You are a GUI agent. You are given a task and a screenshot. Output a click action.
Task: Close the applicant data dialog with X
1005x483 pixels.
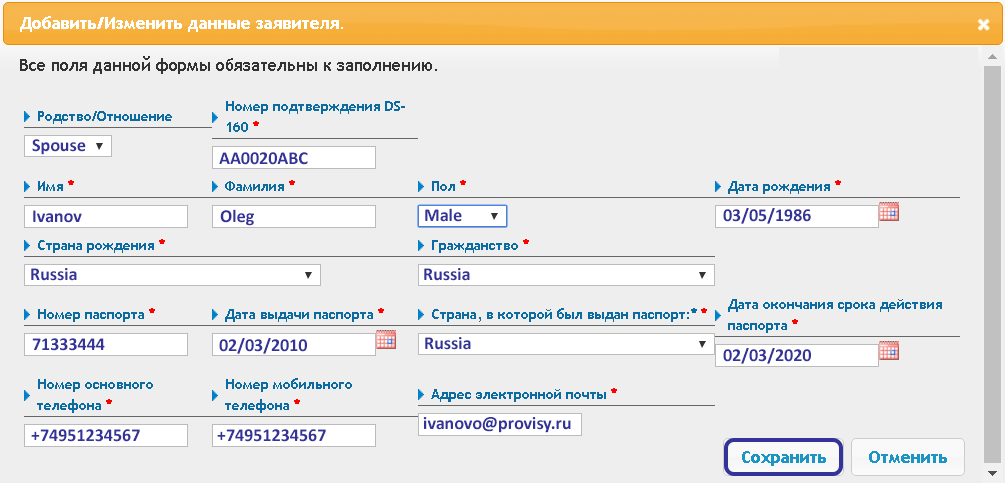point(983,24)
